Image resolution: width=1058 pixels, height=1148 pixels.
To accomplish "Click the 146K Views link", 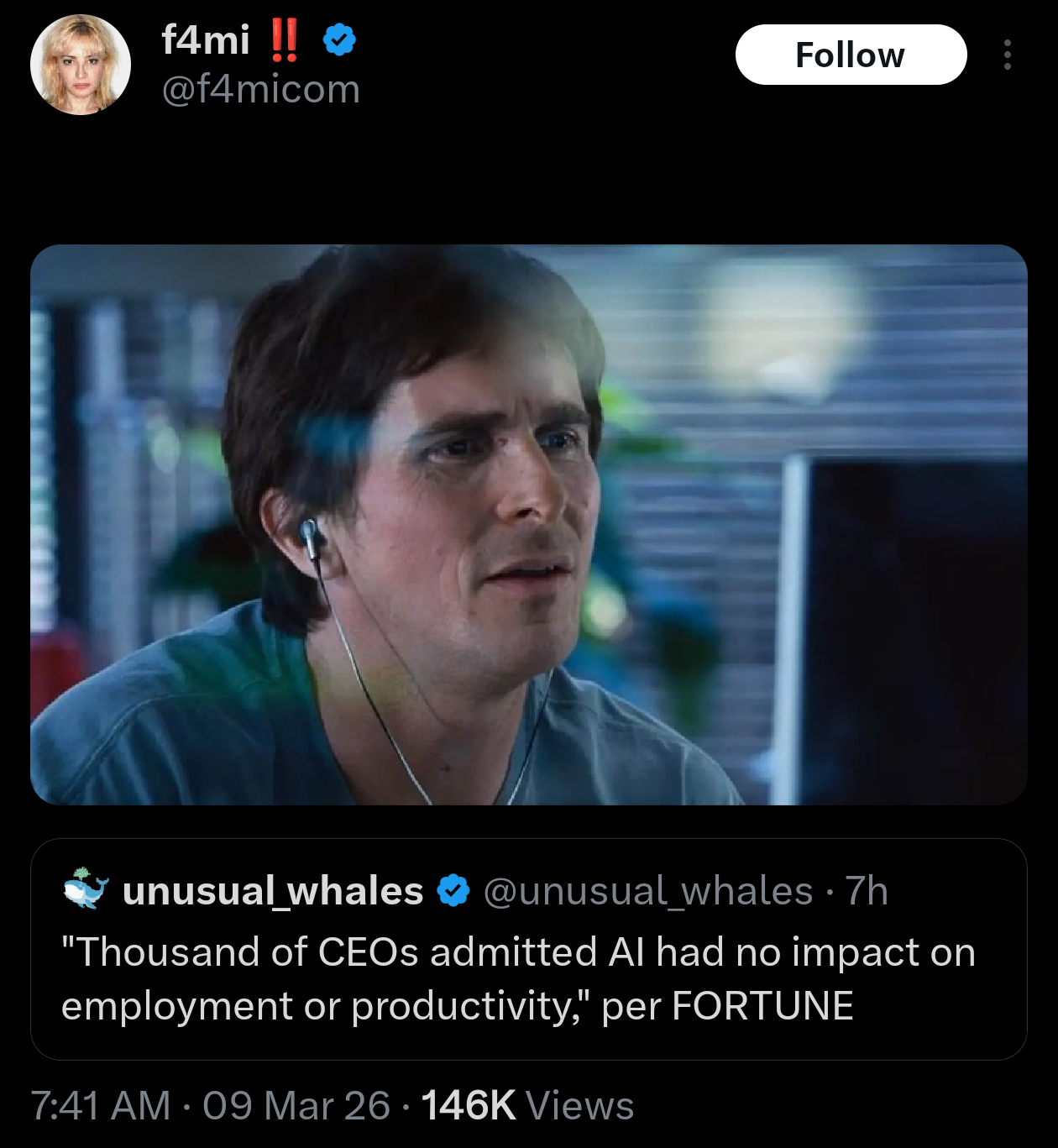I will tap(529, 1107).
